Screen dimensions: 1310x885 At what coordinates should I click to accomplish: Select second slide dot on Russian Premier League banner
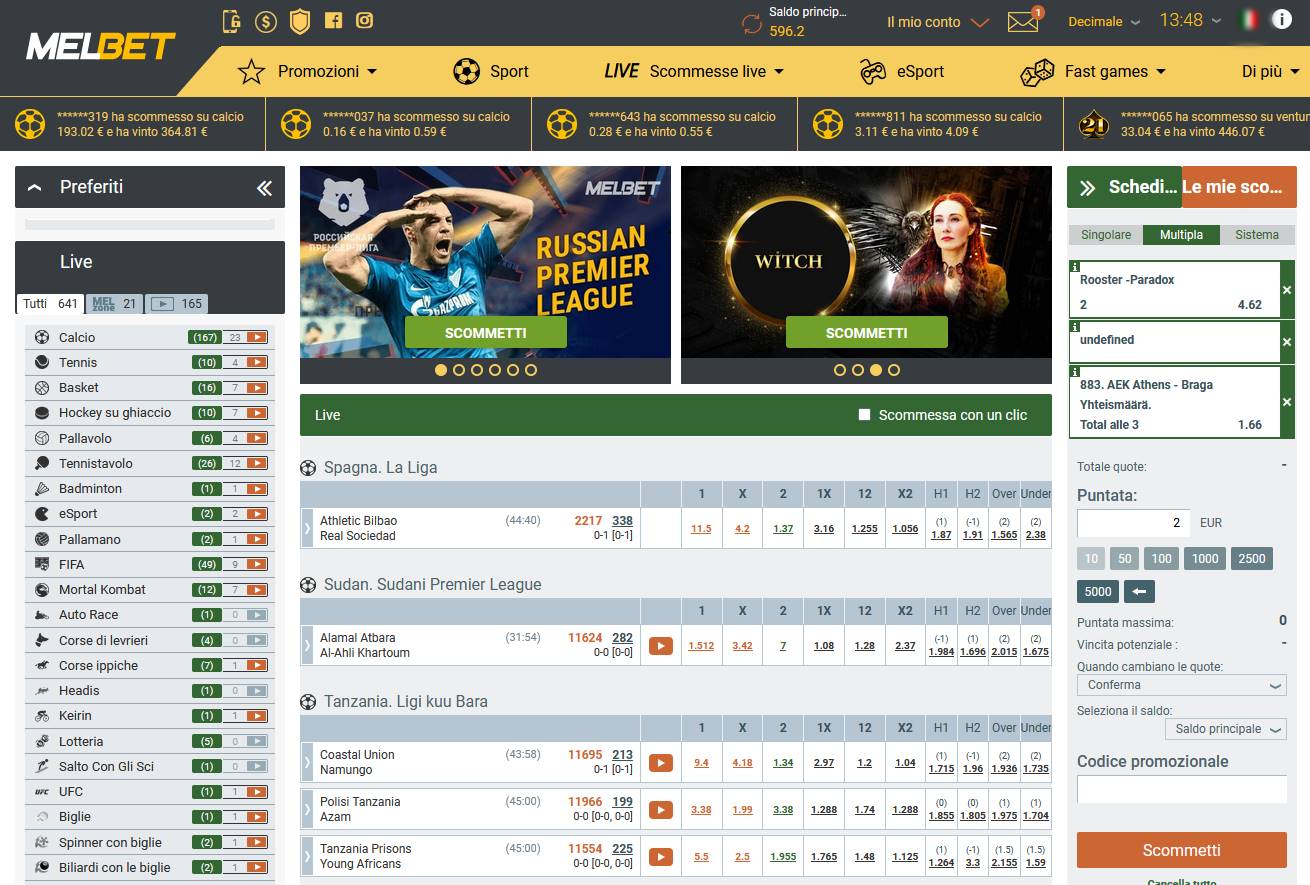tap(459, 370)
